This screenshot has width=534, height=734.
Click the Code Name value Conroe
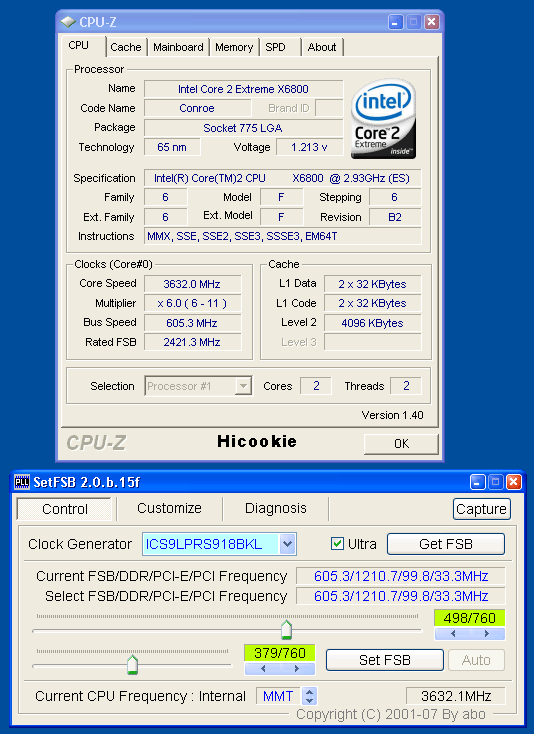point(197,108)
